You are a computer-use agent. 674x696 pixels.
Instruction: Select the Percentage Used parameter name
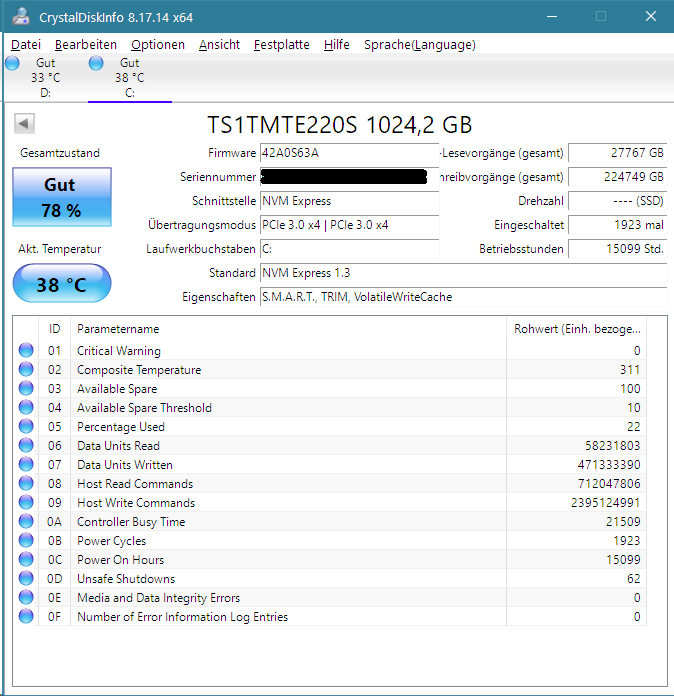point(121,427)
